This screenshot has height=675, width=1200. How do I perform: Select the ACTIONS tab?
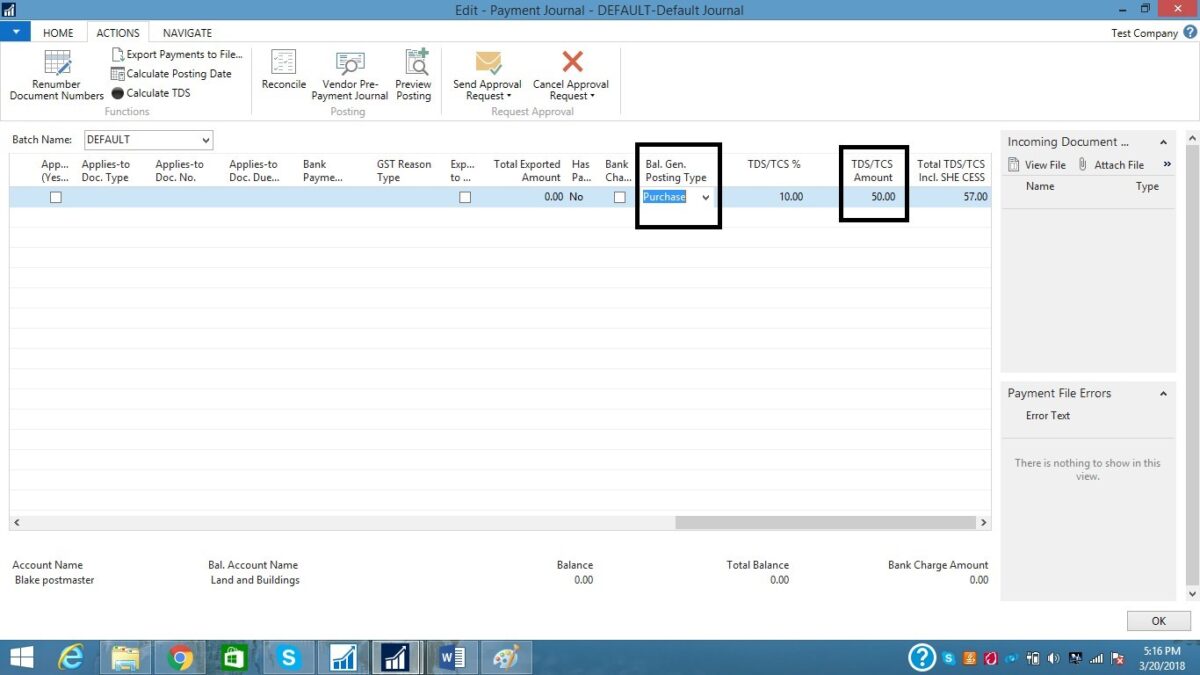(x=118, y=33)
